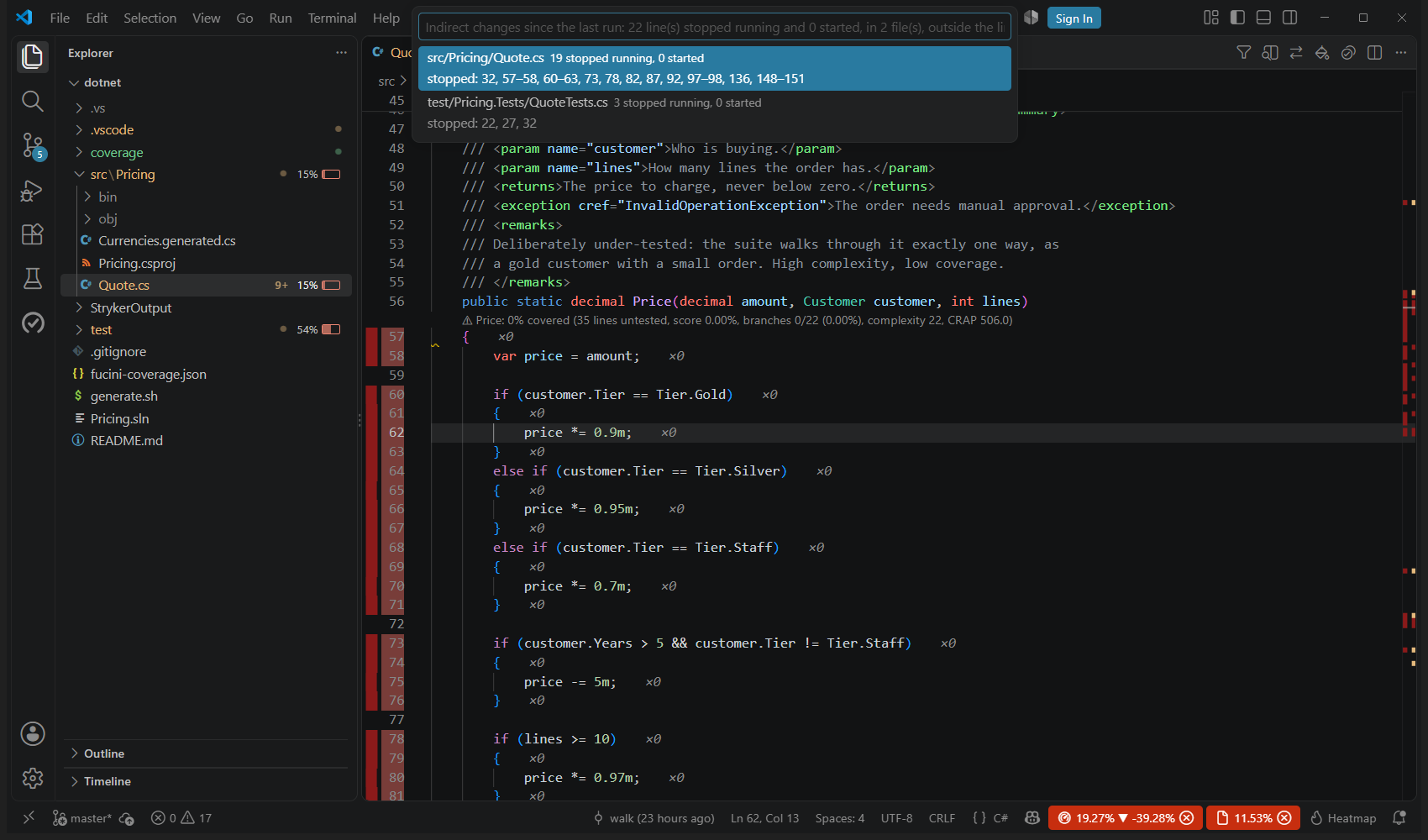Click the double-circle checkmark icon in editor toolbar

point(1348,52)
